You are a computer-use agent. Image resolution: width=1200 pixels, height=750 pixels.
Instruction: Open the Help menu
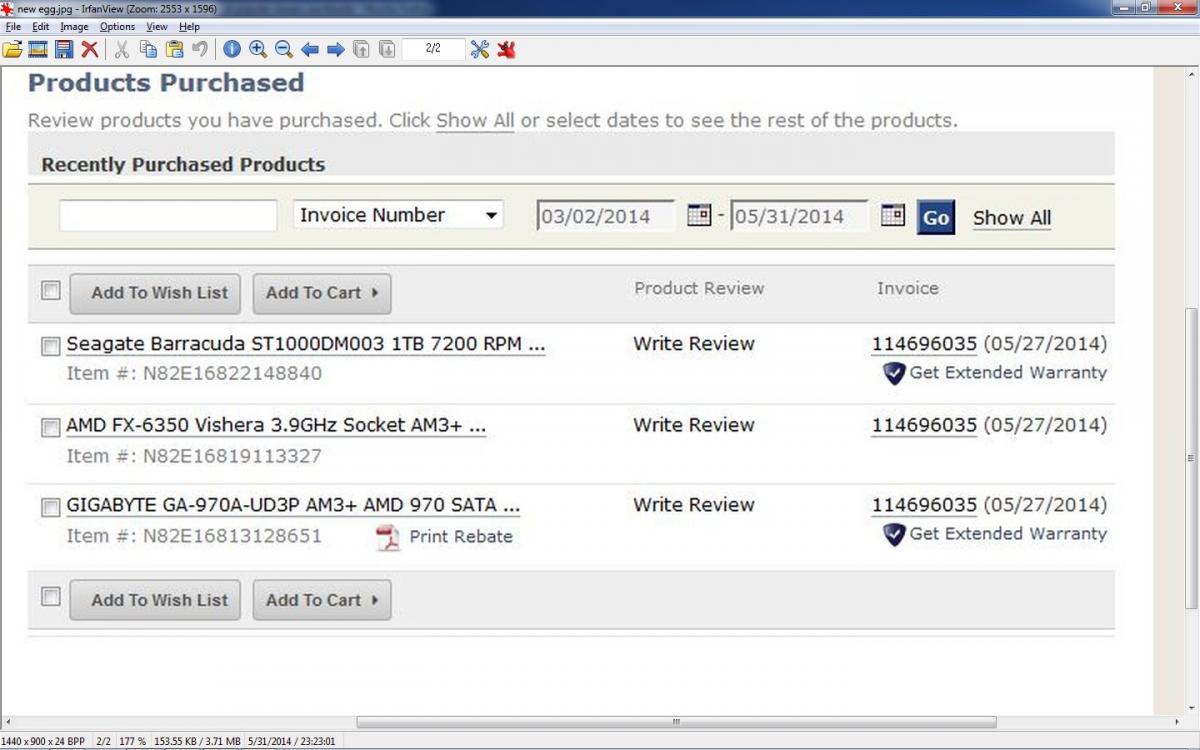(x=189, y=27)
